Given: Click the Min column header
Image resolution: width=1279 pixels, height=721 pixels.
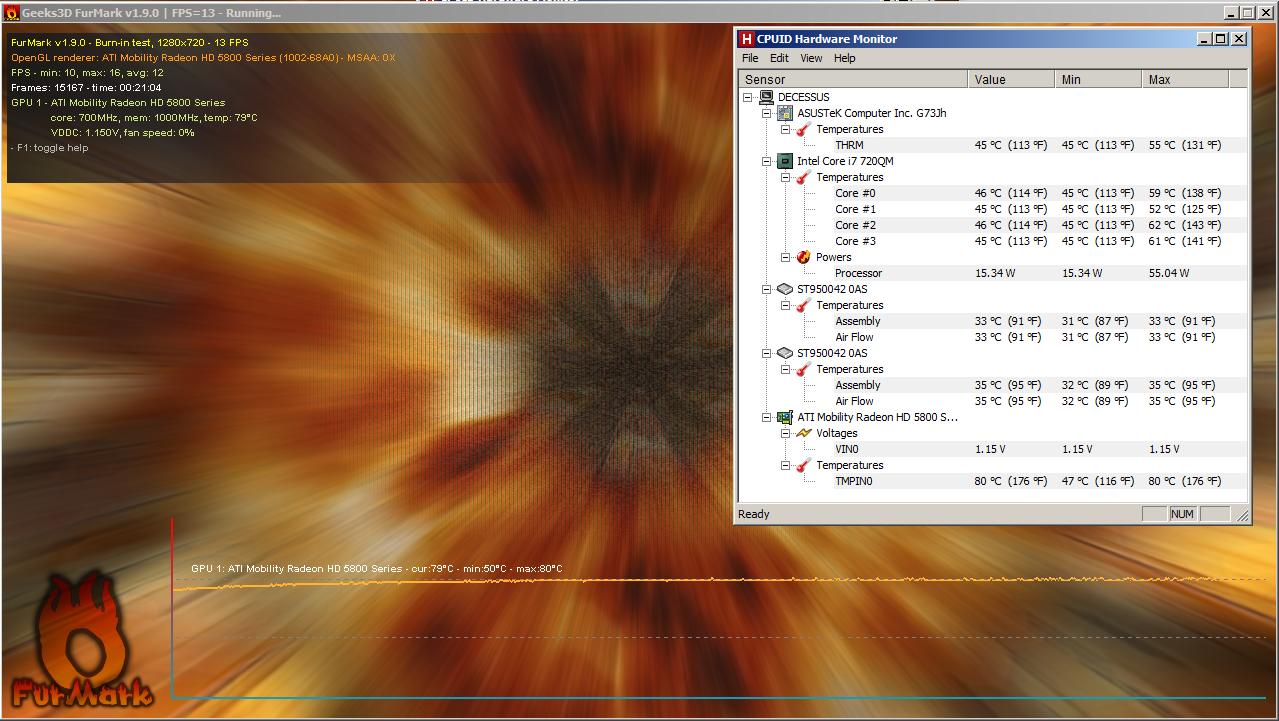Looking at the screenshot, I should tap(1098, 79).
